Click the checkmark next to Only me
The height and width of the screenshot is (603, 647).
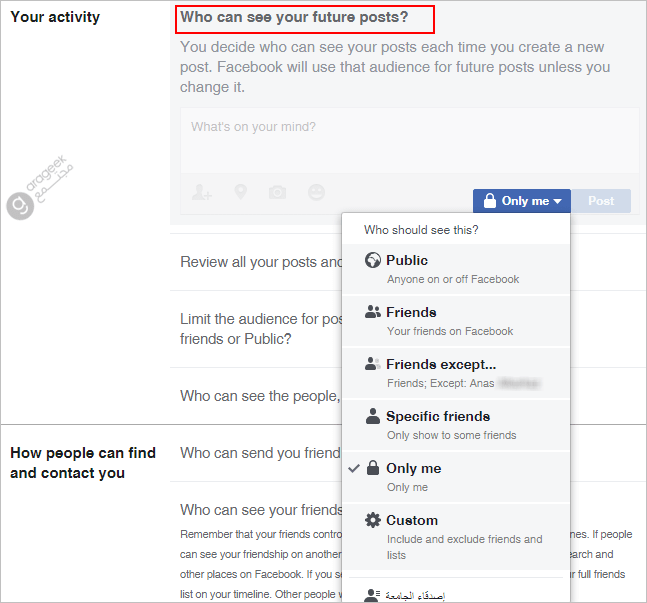pyautogui.click(x=354, y=468)
